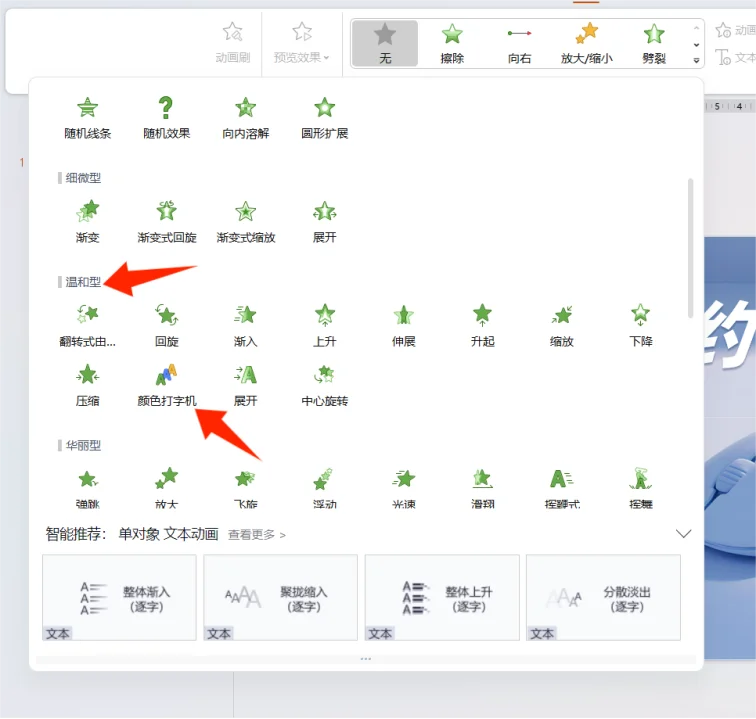Collapse the 智能推荐 section chevron
This screenshot has width=756, height=719.
tap(684, 534)
